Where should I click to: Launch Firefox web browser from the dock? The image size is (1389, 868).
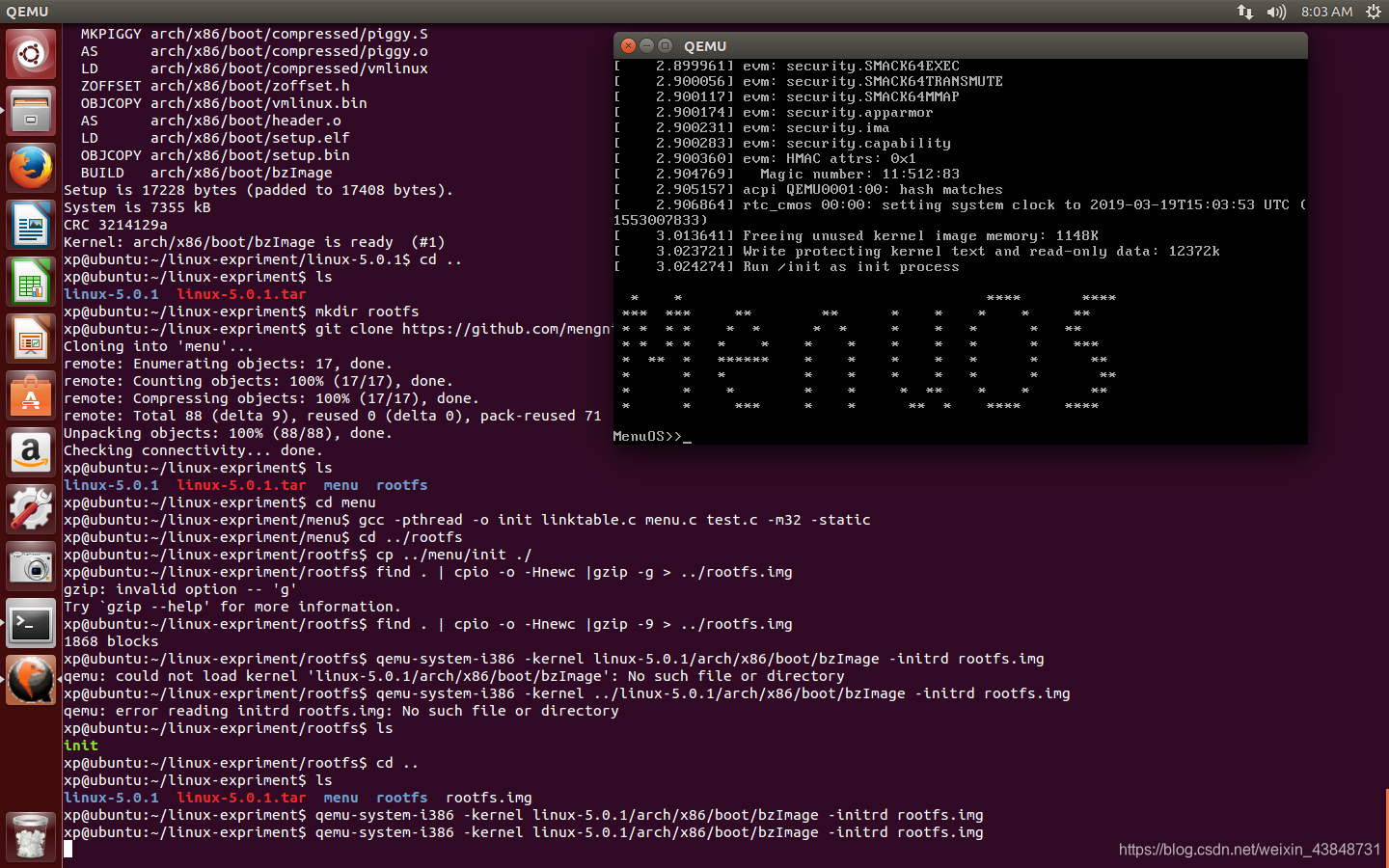click(x=31, y=168)
